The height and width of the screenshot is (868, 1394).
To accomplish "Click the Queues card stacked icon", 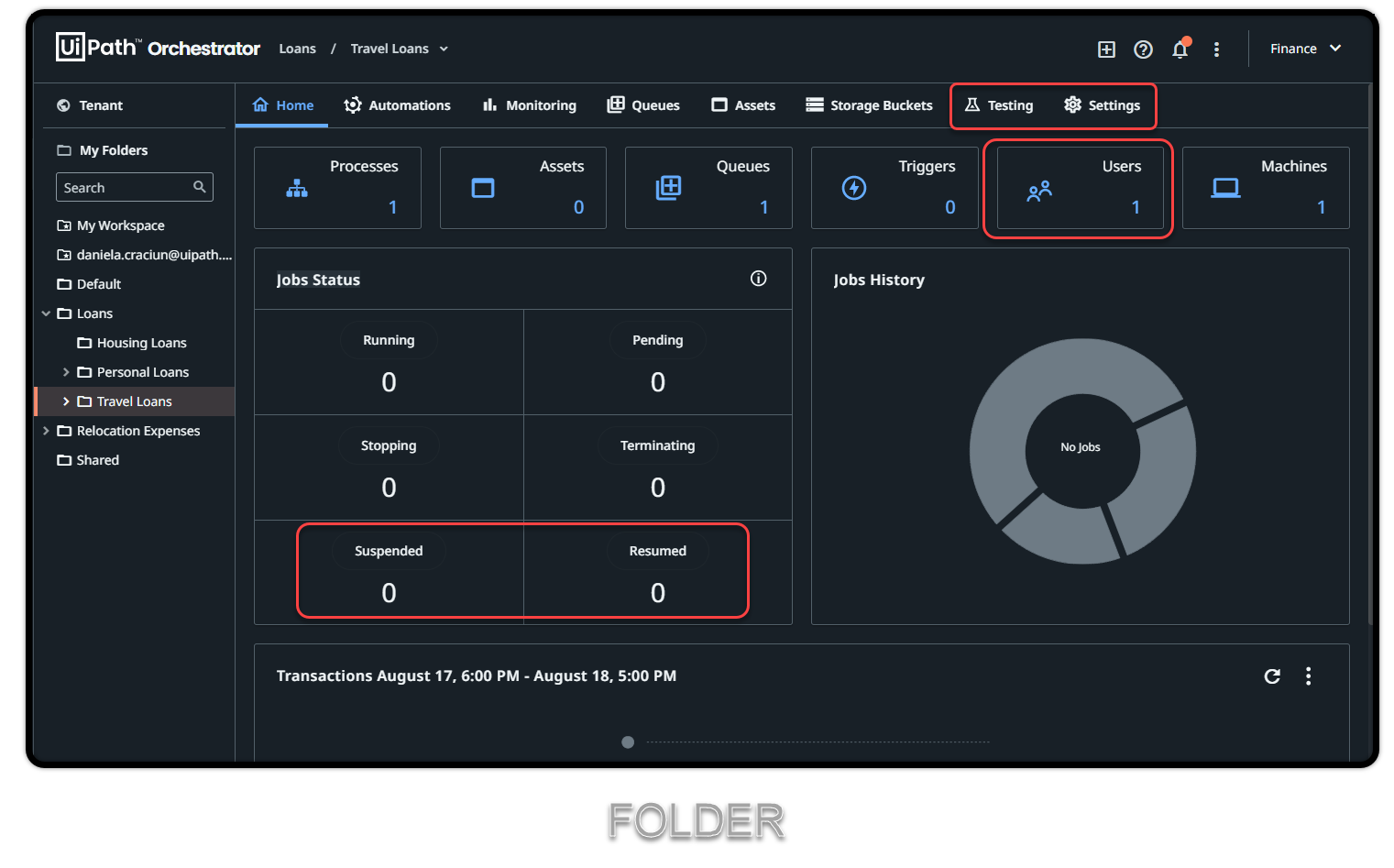I will (x=668, y=188).
